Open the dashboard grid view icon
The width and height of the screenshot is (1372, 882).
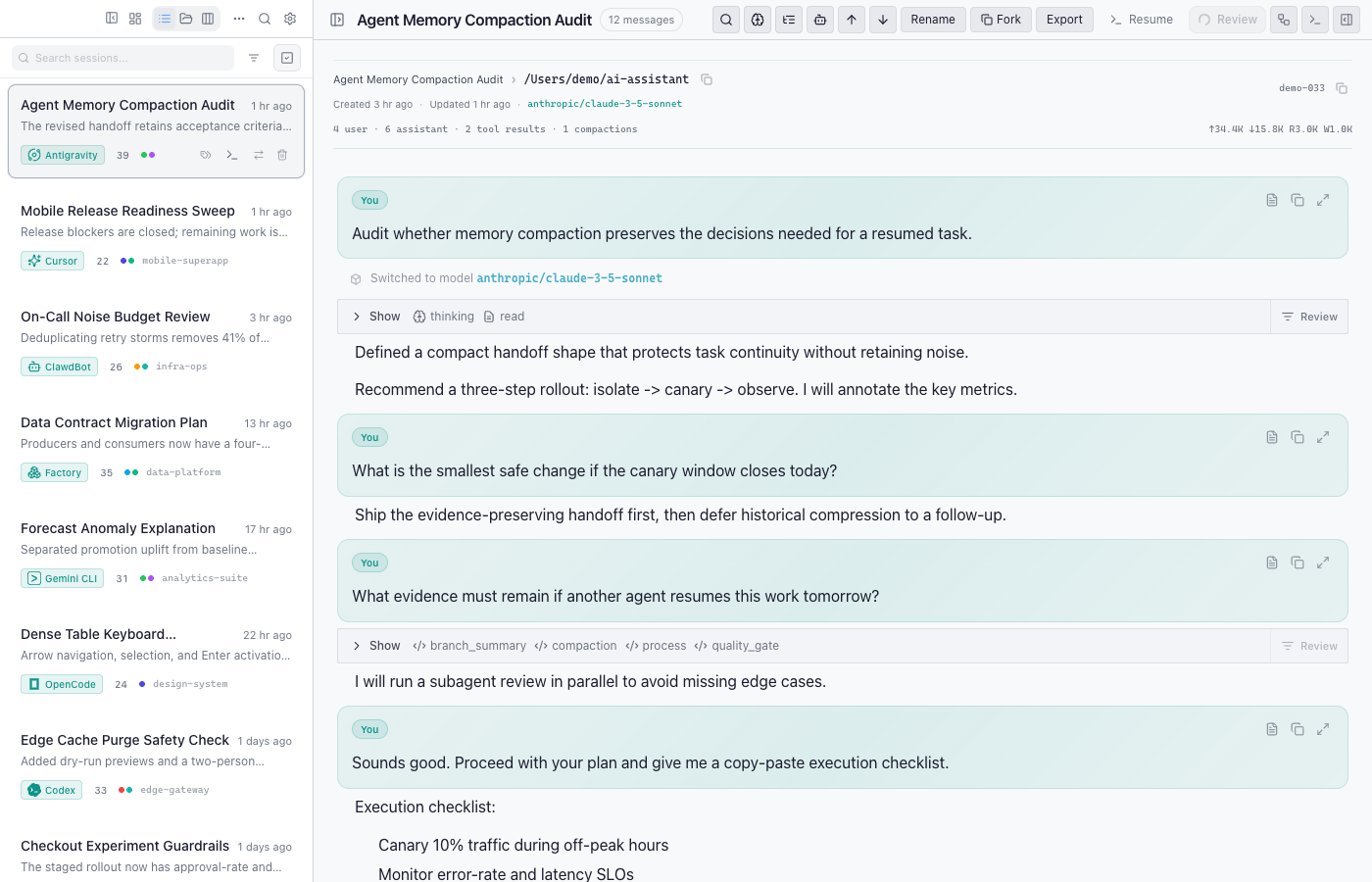coord(135,19)
